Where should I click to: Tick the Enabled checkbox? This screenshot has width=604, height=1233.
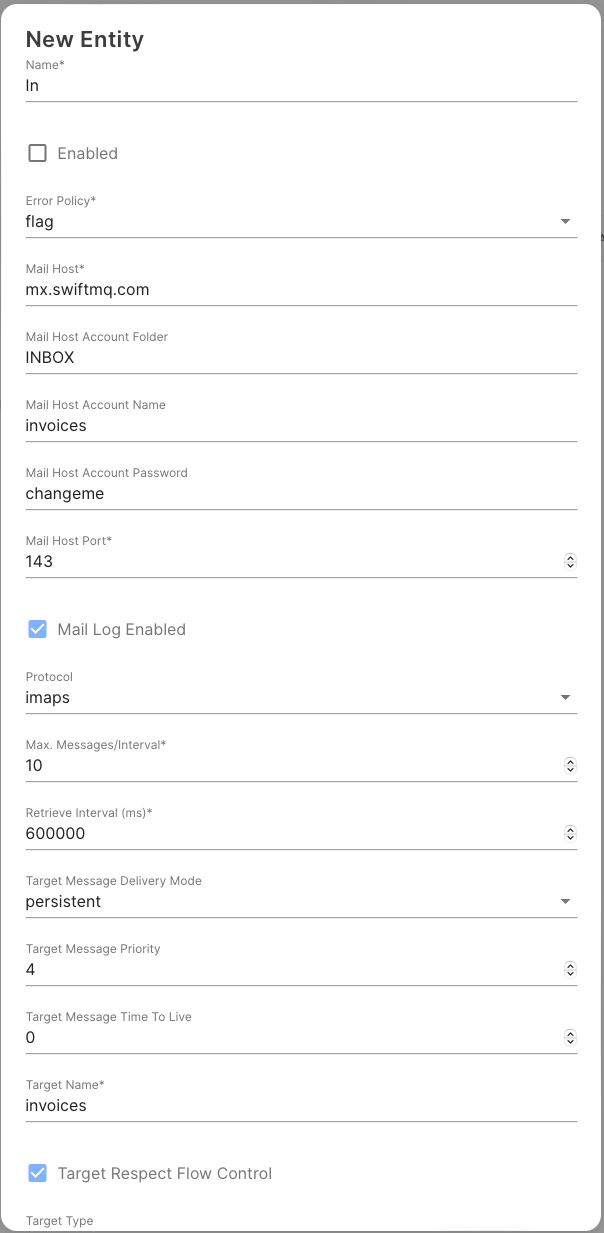38,153
